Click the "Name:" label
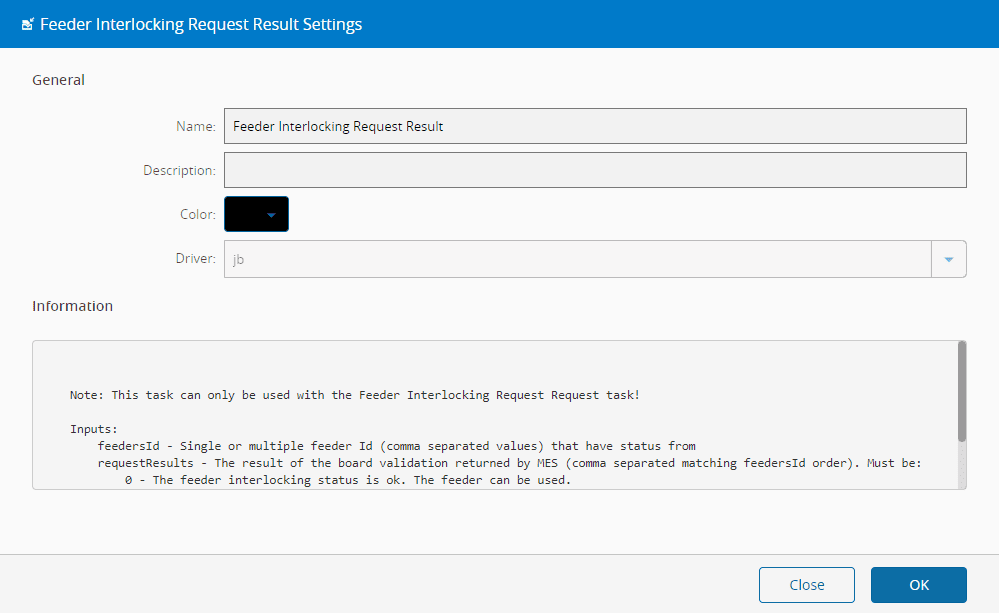 pyautogui.click(x=195, y=127)
